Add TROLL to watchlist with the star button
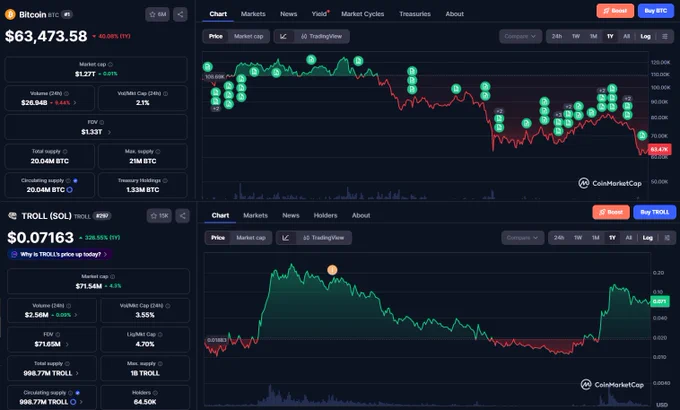This screenshot has width=680, height=410. pyautogui.click(x=159, y=216)
